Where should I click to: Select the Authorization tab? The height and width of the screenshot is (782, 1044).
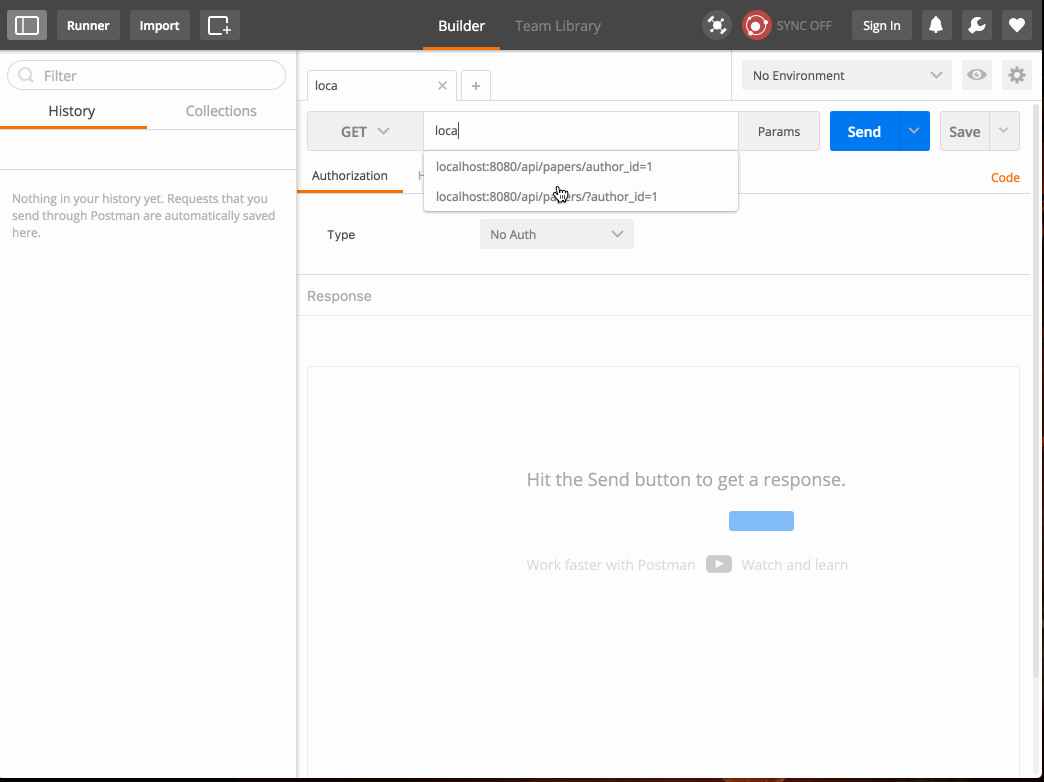pyautogui.click(x=350, y=176)
